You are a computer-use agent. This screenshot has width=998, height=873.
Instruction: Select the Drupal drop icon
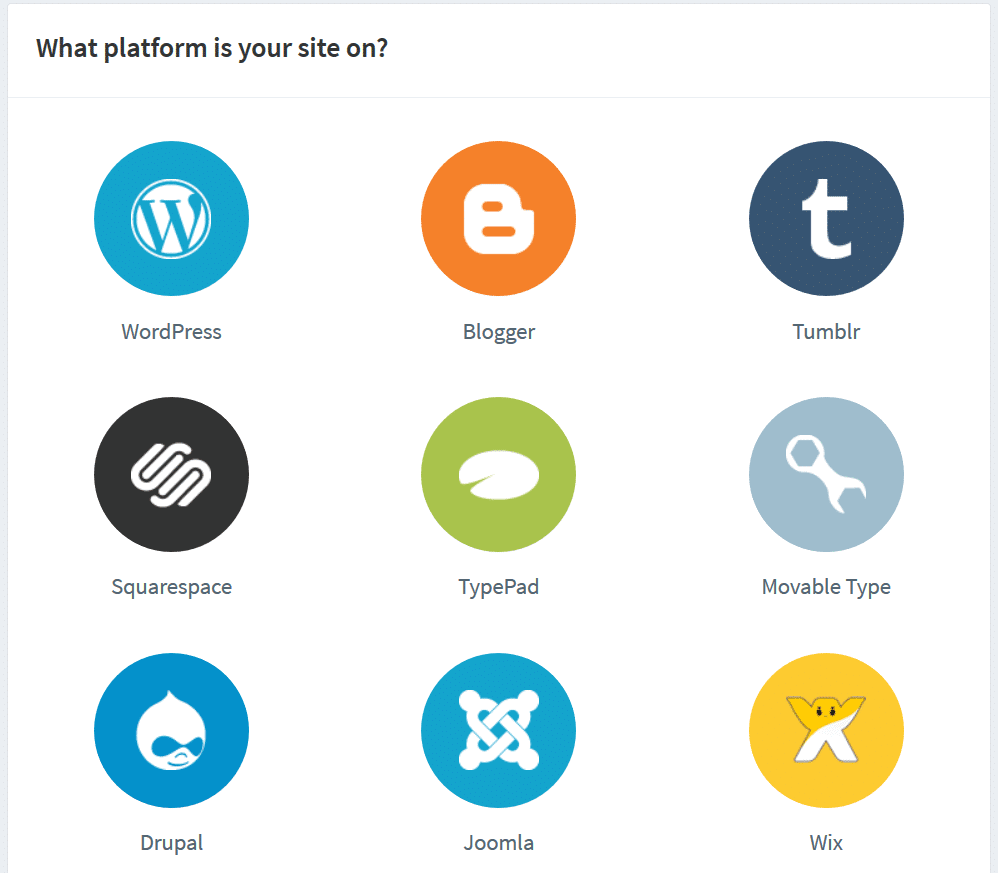click(171, 730)
